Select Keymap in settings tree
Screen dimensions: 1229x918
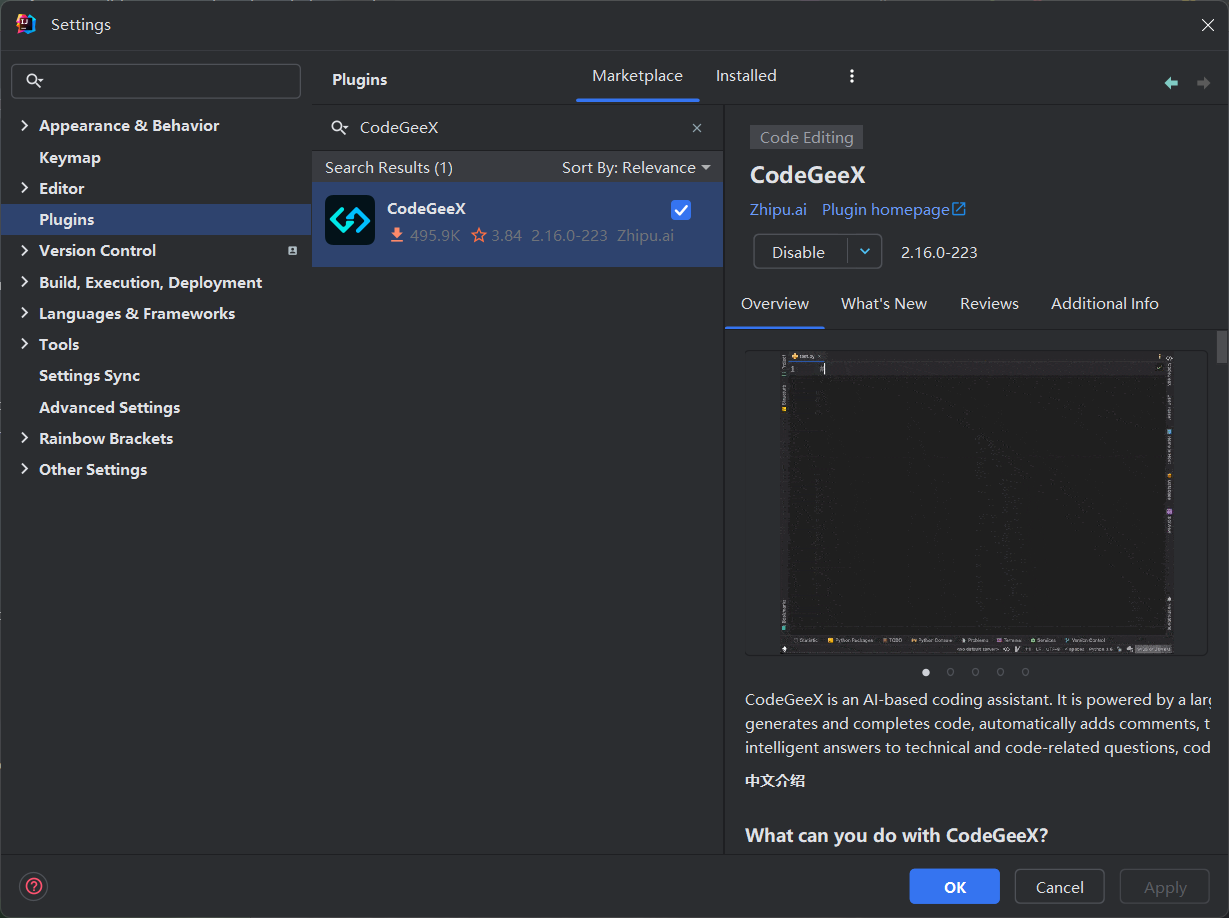click(69, 157)
